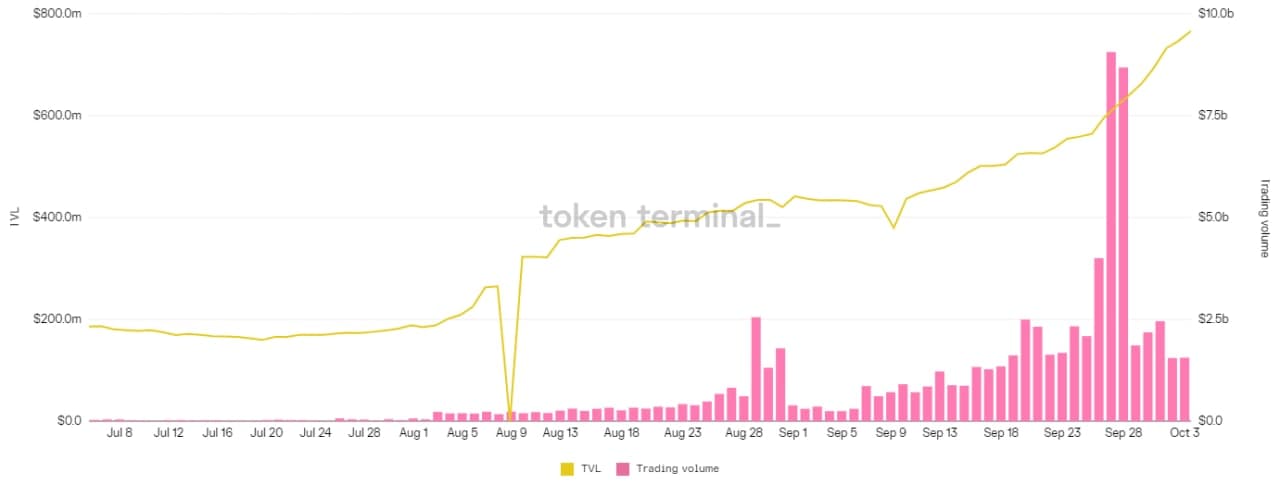
Task: Click the $10.0b trading volume axis label
Action: pos(1216,14)
